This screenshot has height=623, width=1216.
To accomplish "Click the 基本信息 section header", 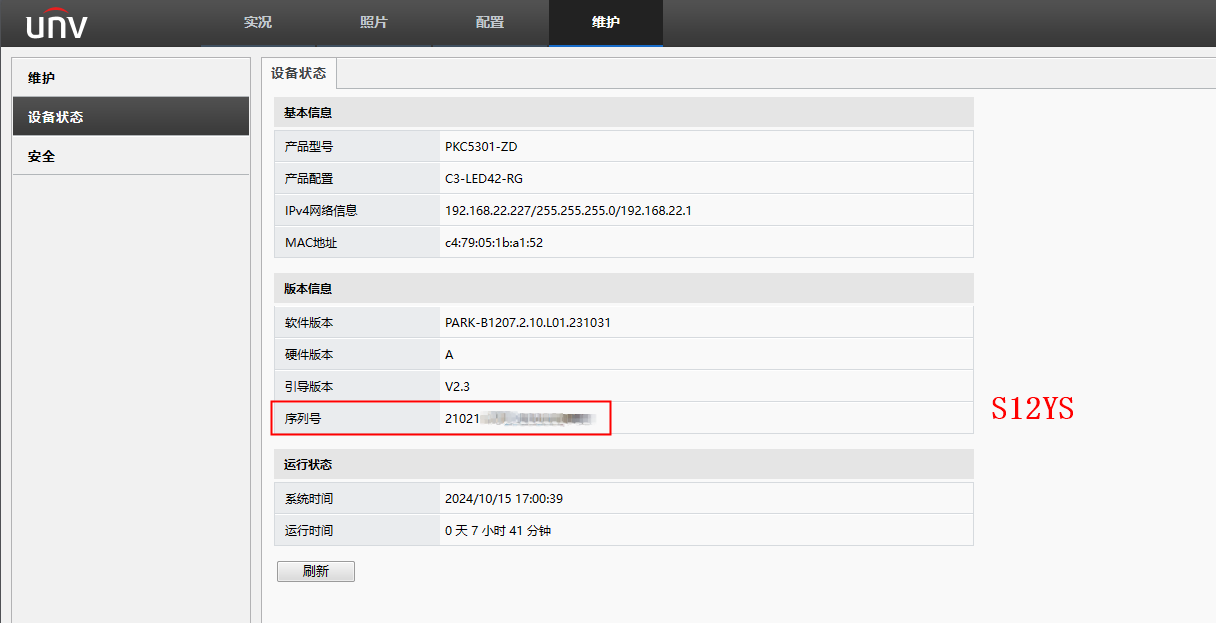I will tap(623, 112).
